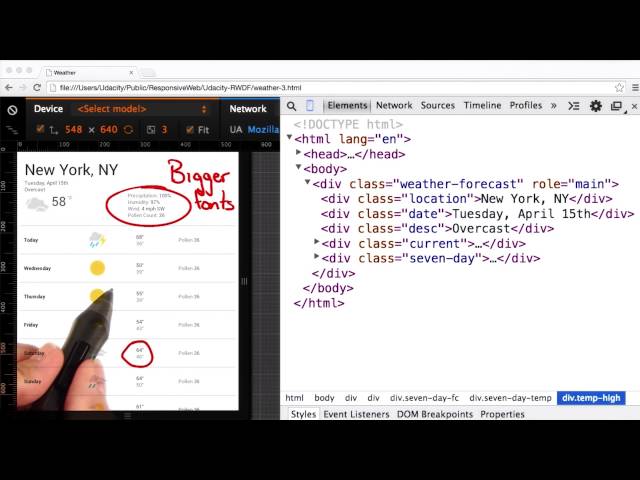This screenshot has height=480, width=640.
Task: Click the Friday forecast row label
Action: pos(31,325)
